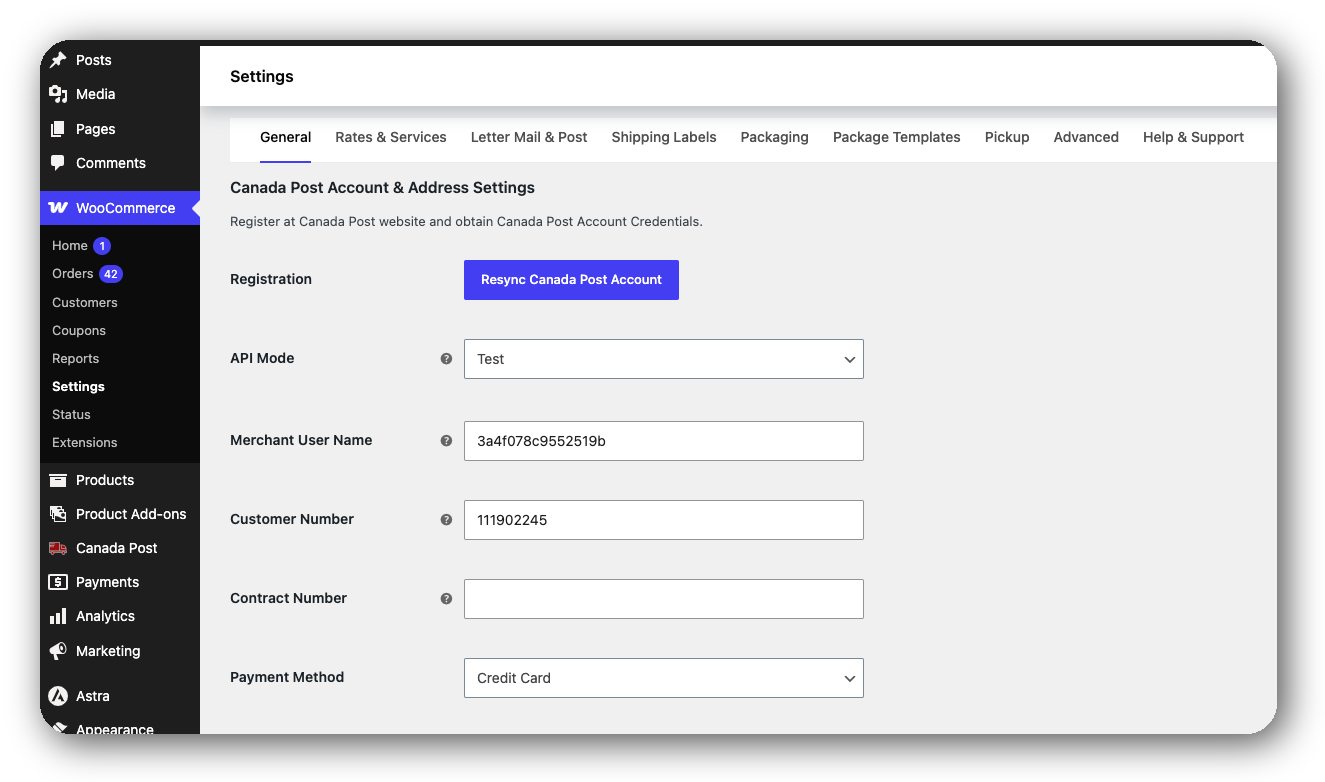Open the Coupons submenu link
The height and width of the screenshot is (782, 1325).
coord(79,330)
